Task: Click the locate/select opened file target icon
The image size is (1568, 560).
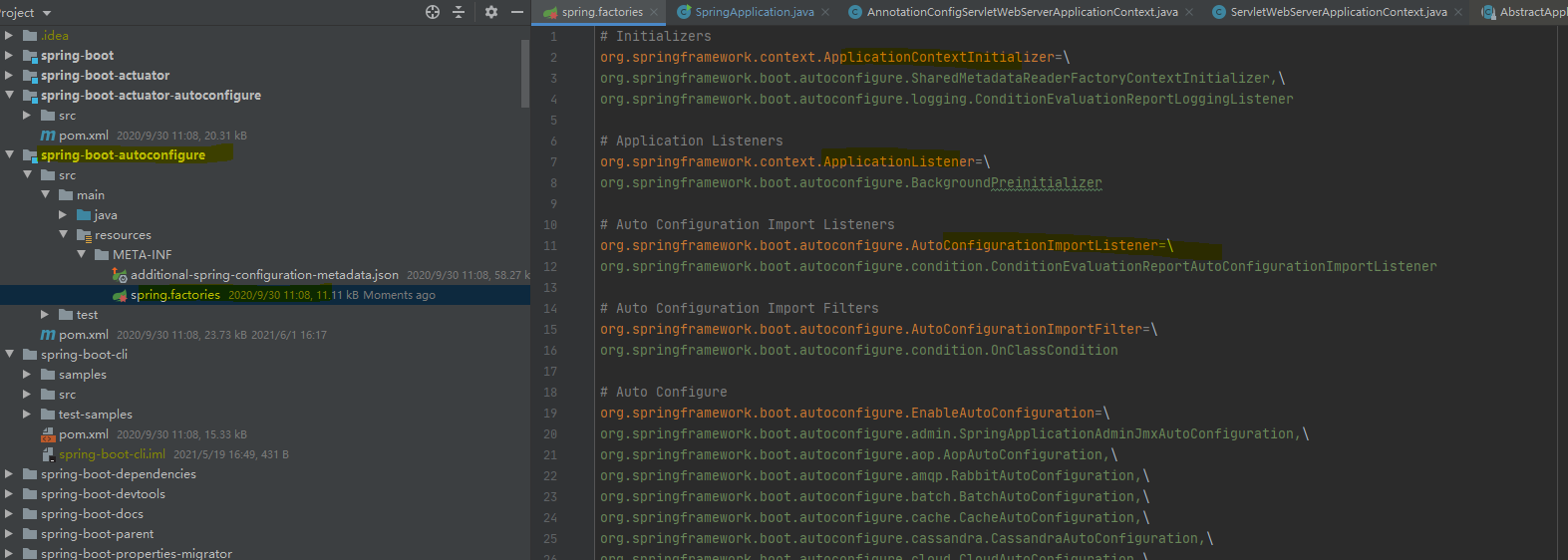Action: click(x=433, y=12)
